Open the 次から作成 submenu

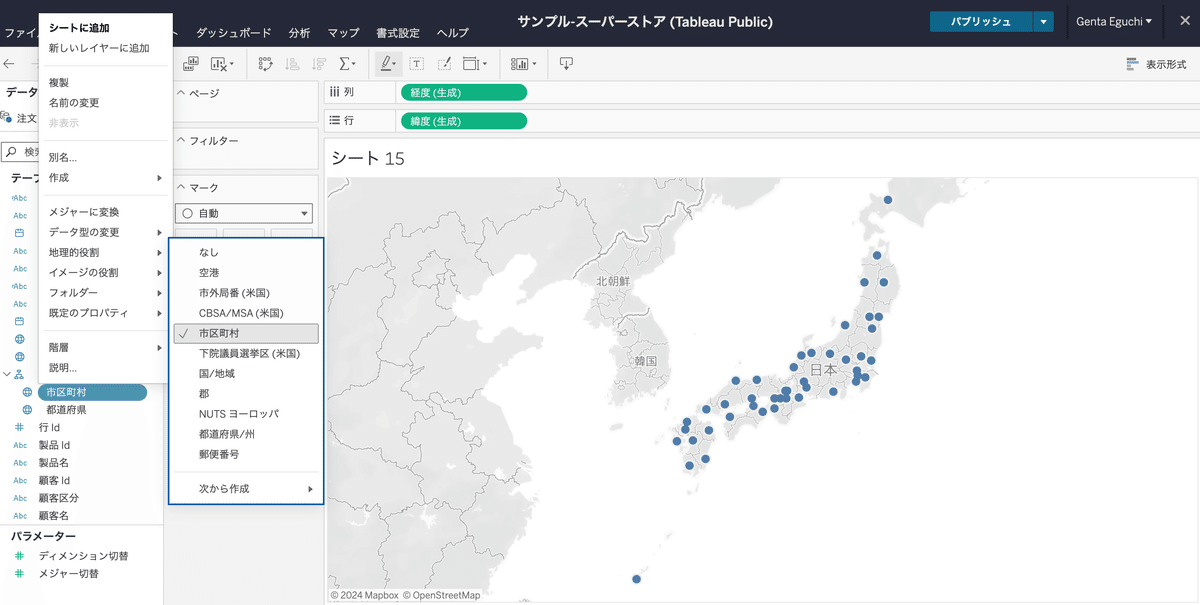coord(246,489)
